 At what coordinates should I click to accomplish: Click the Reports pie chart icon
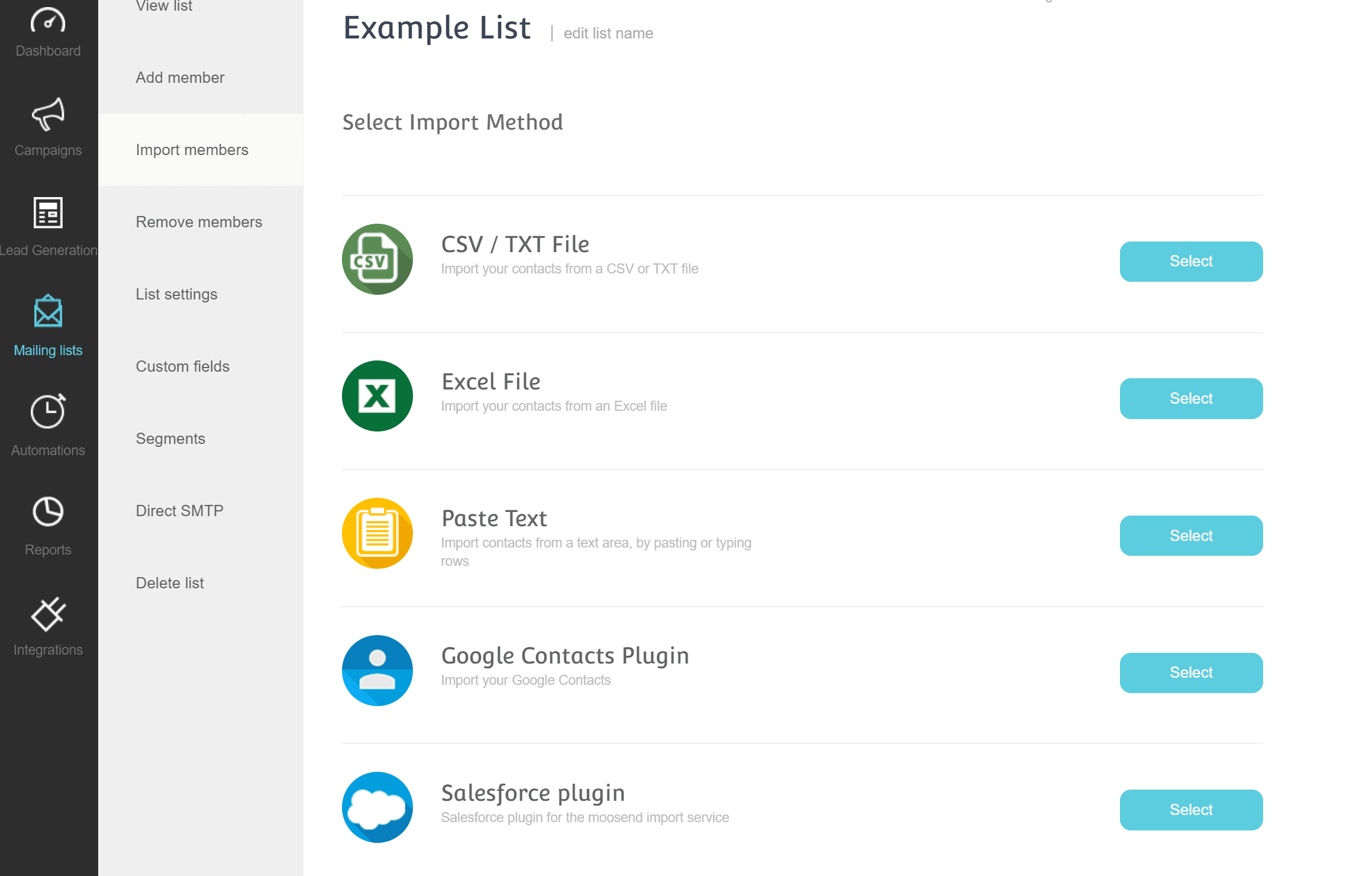48,511
